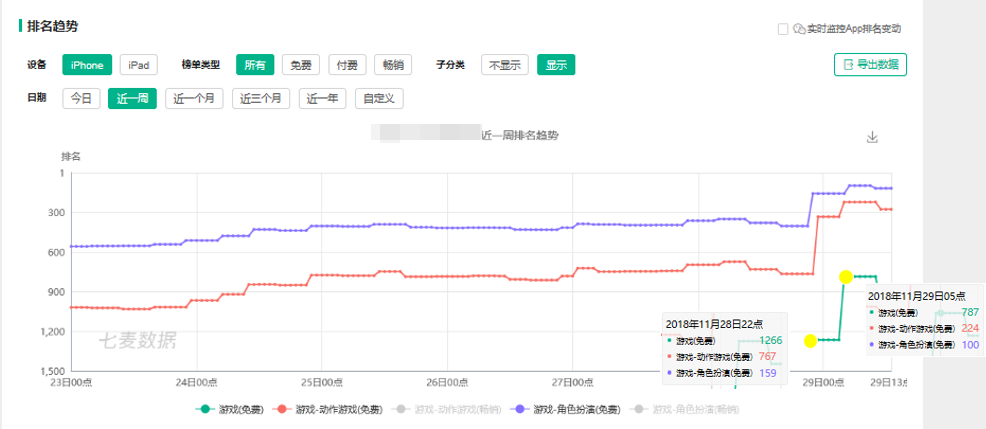Choose 近三个月 date range
986x429 pixels.
261,98
